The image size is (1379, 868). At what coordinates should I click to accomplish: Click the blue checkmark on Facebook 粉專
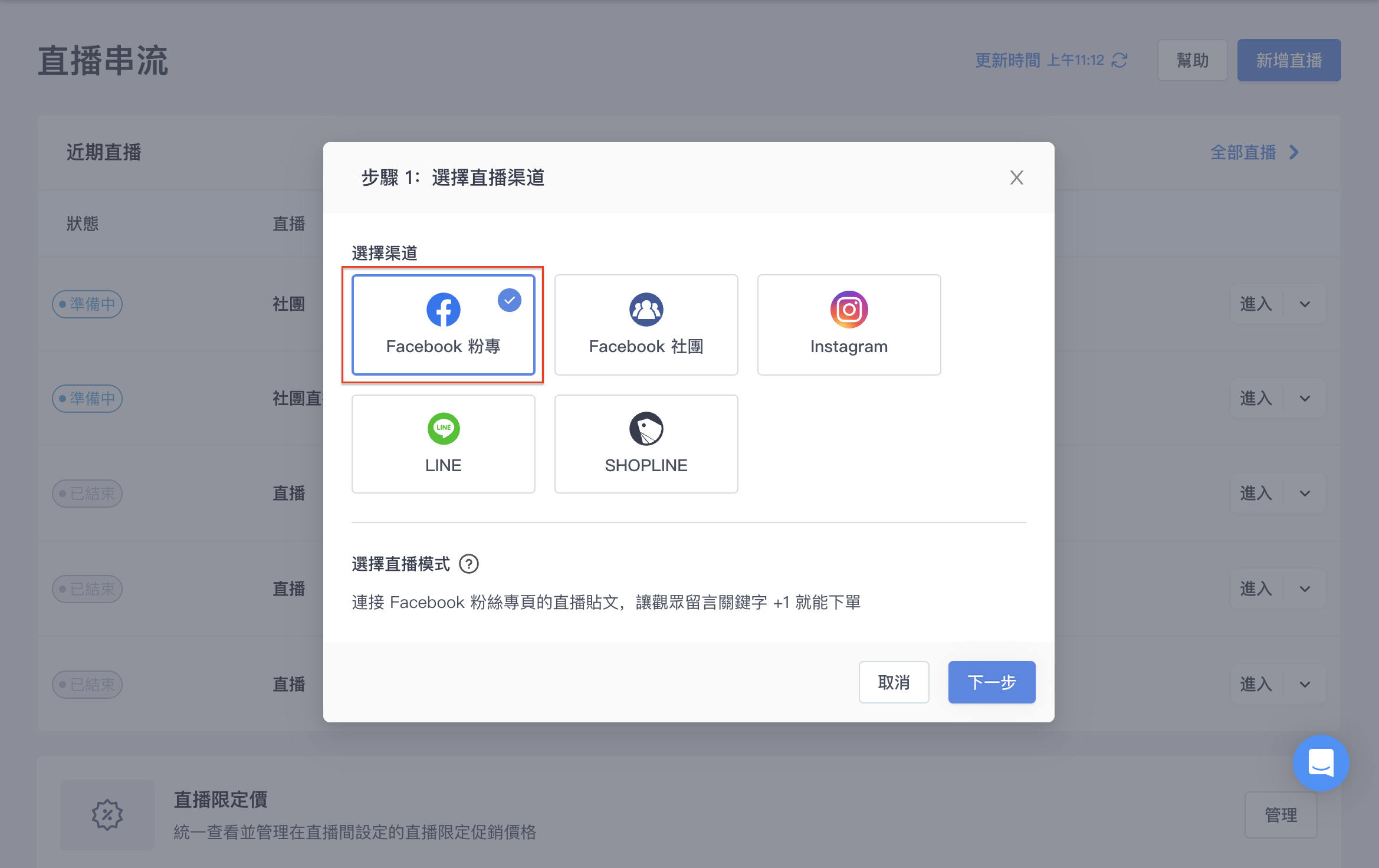pos(510,300)
